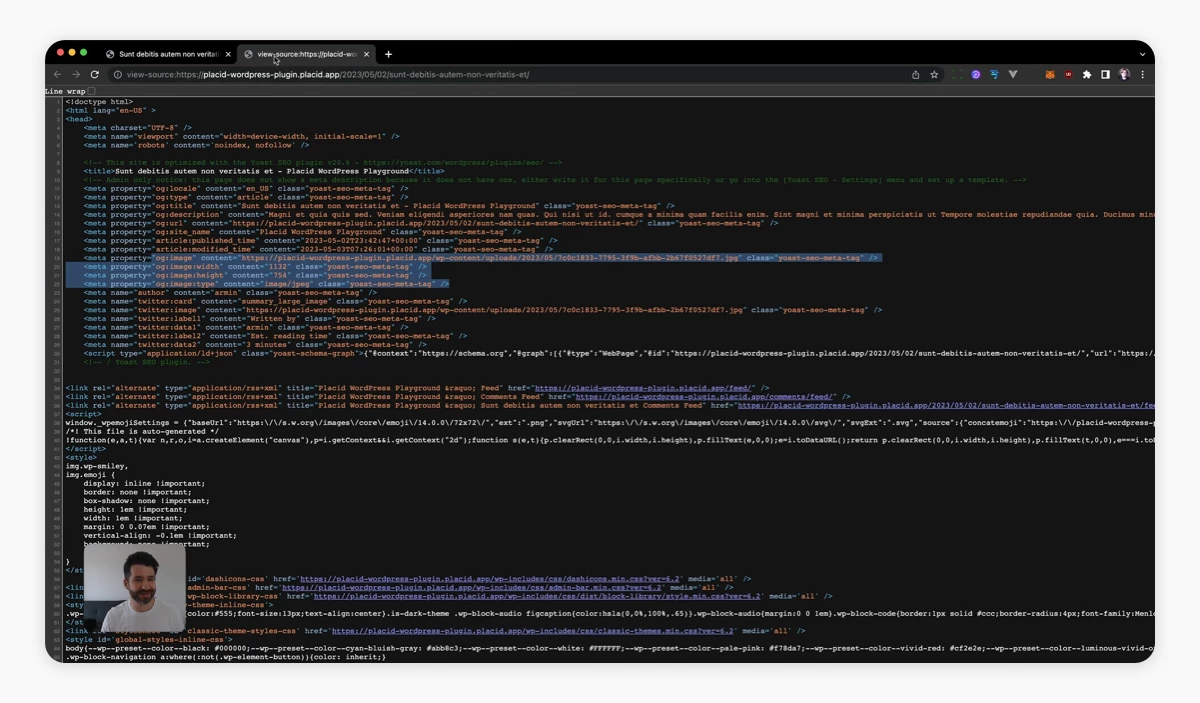This screenshot has width=1200, height=703.
Task: Open the placid-wordpress-plugin.placid.app/feed/ link
Action: (x=643, y=388)
